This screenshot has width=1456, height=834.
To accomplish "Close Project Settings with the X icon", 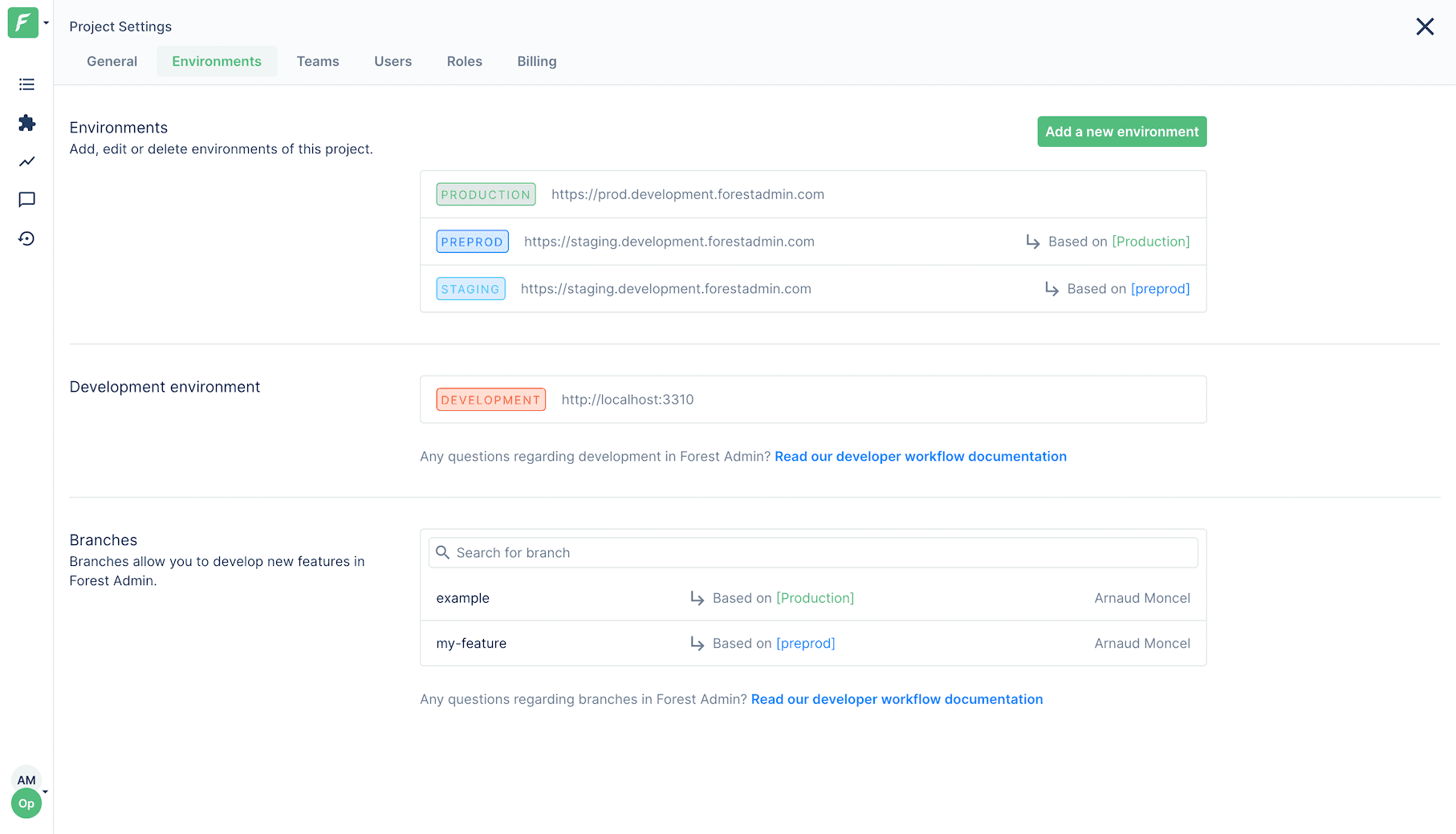I will pos(1425,26).
